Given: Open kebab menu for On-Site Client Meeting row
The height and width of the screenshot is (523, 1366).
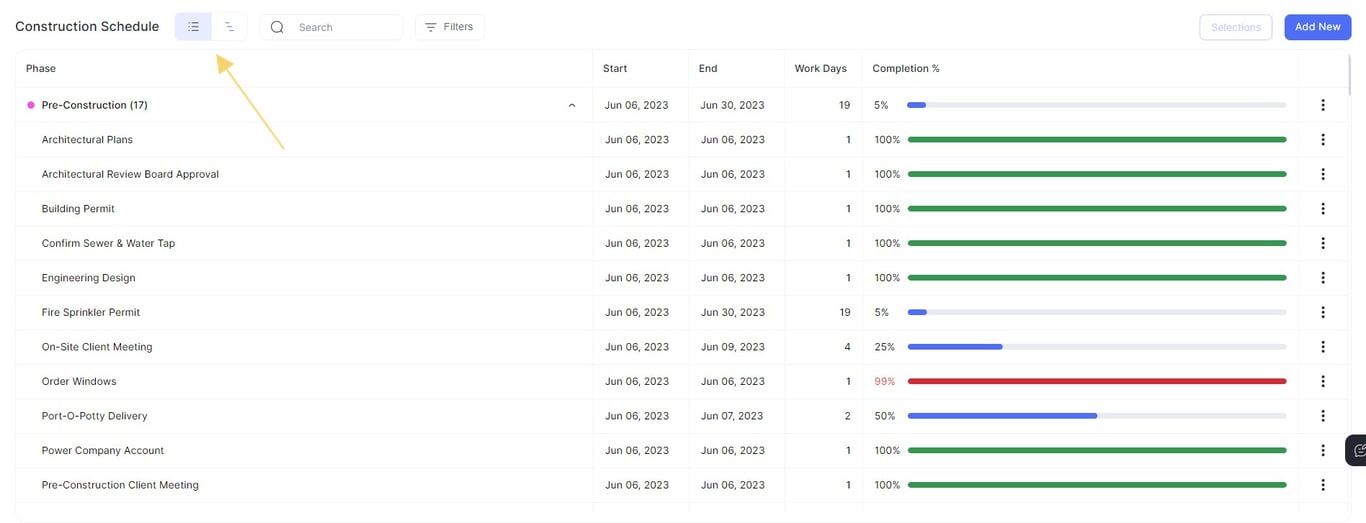Looking at the screenshot, I should [1322, 347].
